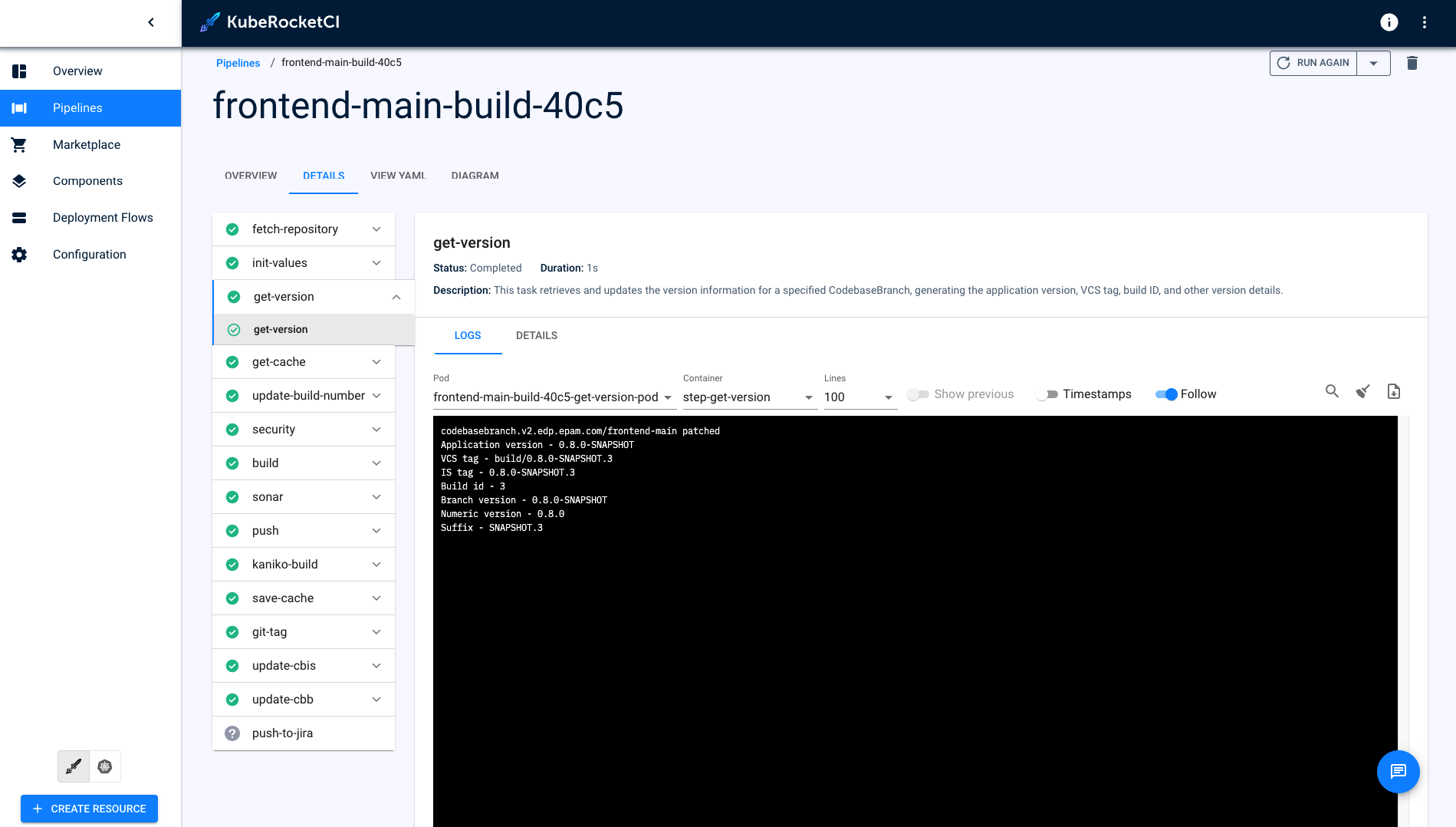This screenshot has width=1456, height=827.
Task: Click the sonar task status icon
Action: [x=232, y=497]
